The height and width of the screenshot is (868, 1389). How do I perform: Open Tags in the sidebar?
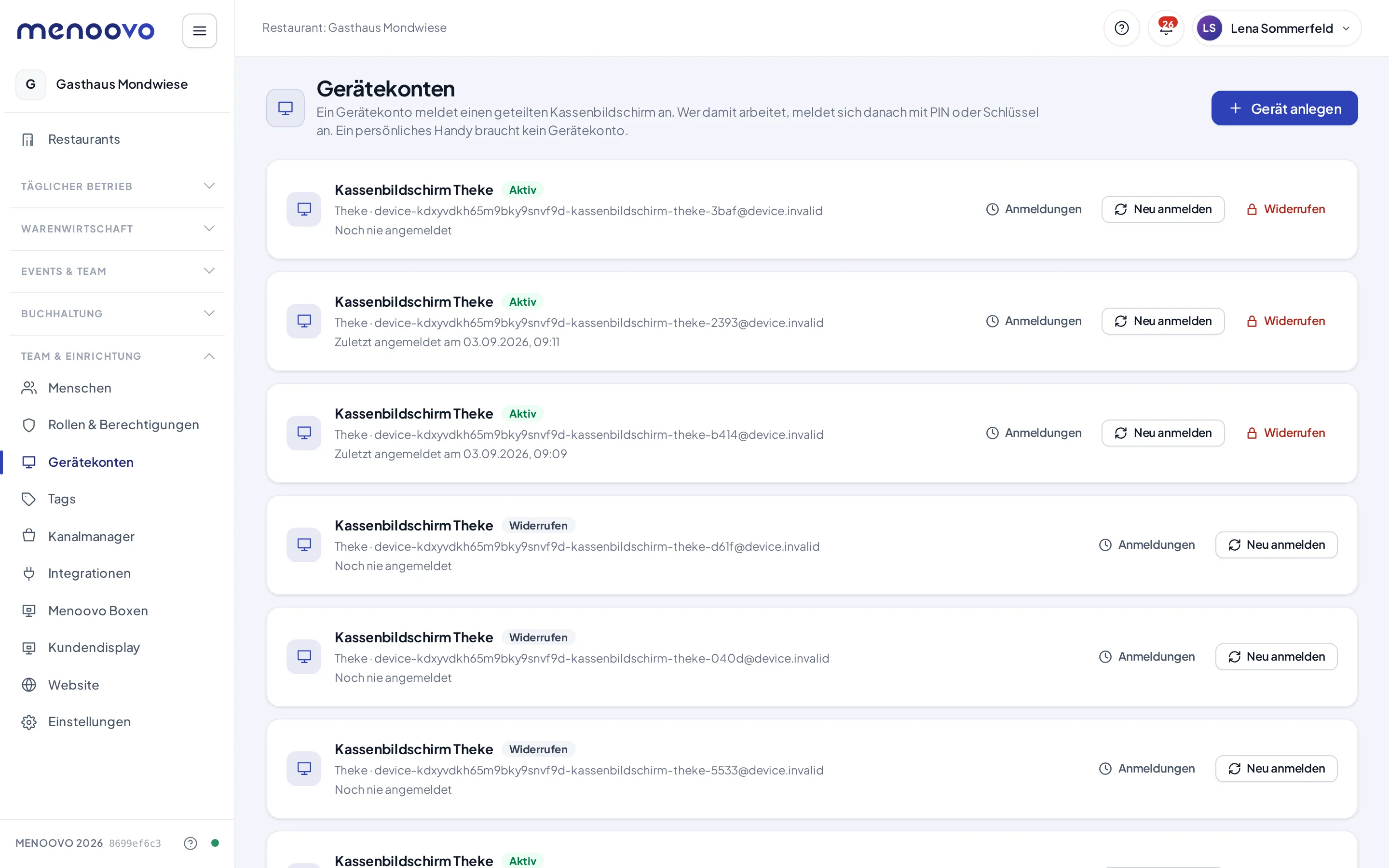coord(117,499)
